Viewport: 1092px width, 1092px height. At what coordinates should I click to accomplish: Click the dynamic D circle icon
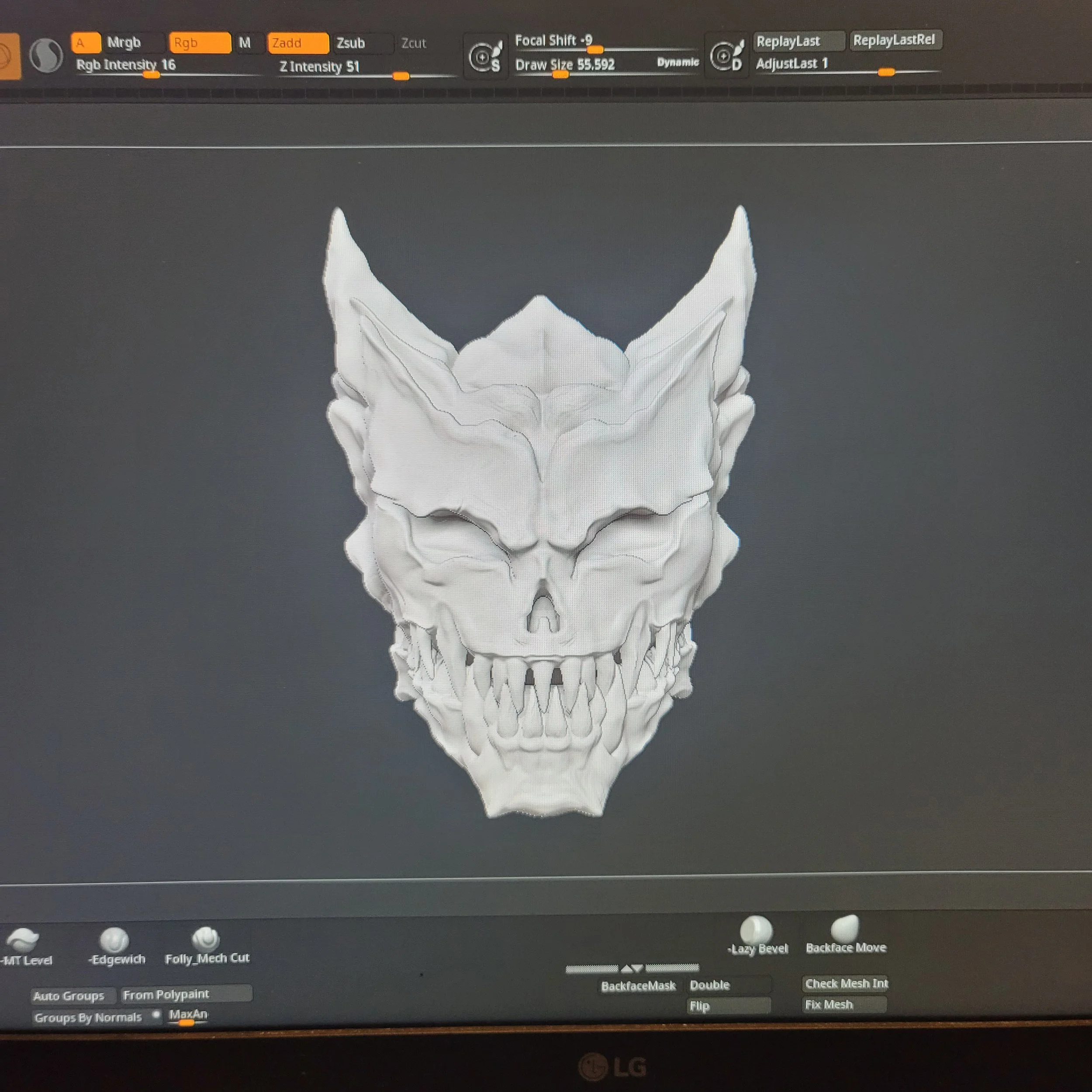pos(726,55)
